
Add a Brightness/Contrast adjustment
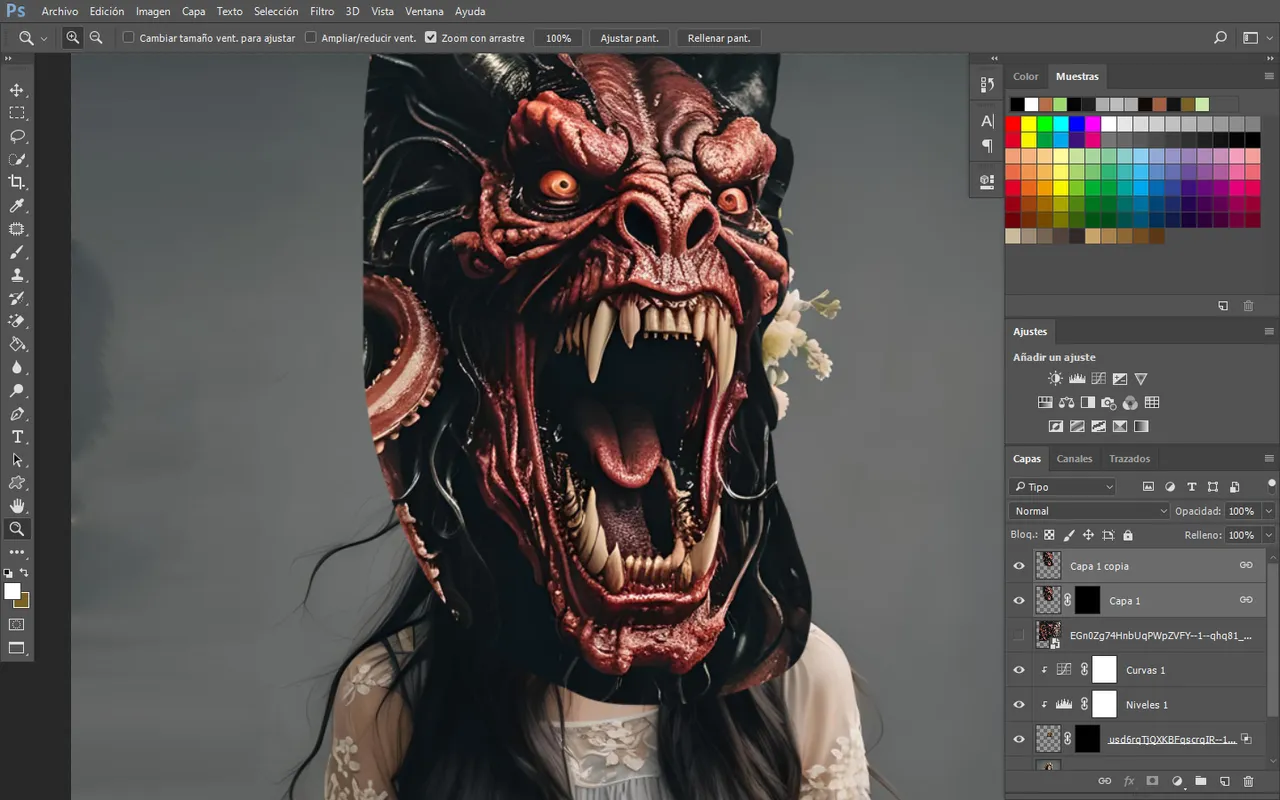tap(1055, 379)
